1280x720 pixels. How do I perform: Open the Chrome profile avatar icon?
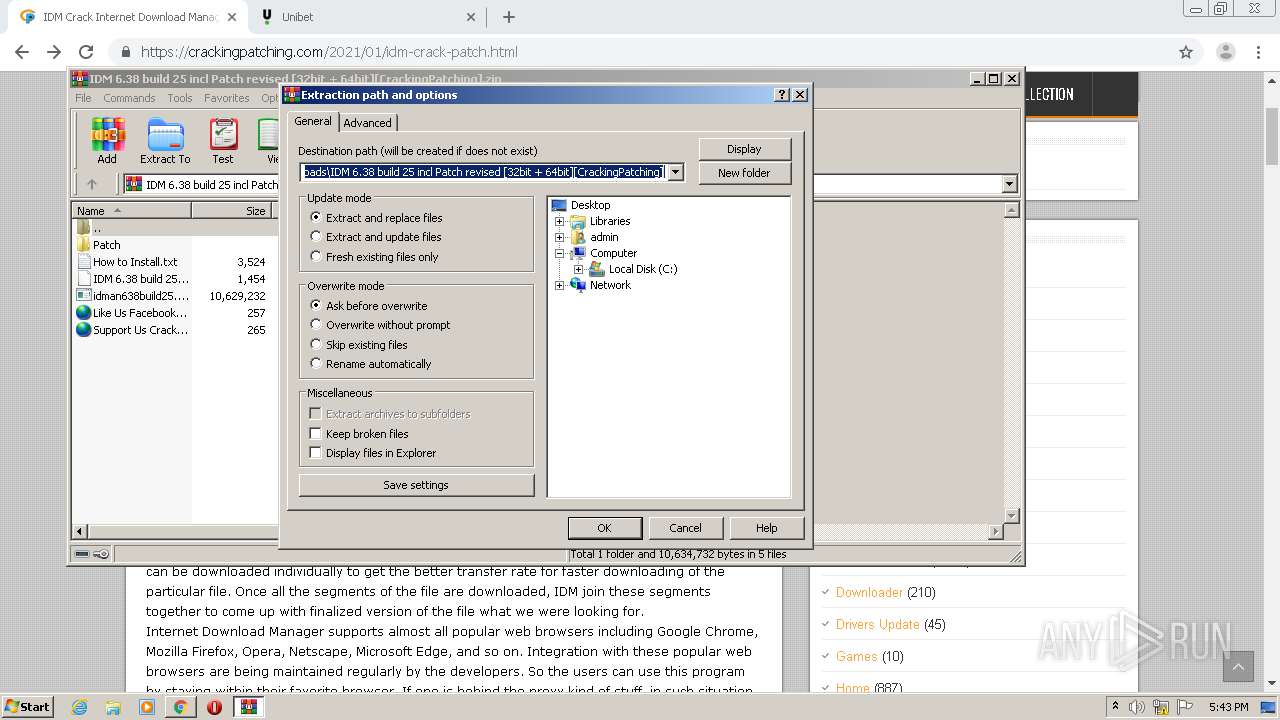tap(1226, 52)
